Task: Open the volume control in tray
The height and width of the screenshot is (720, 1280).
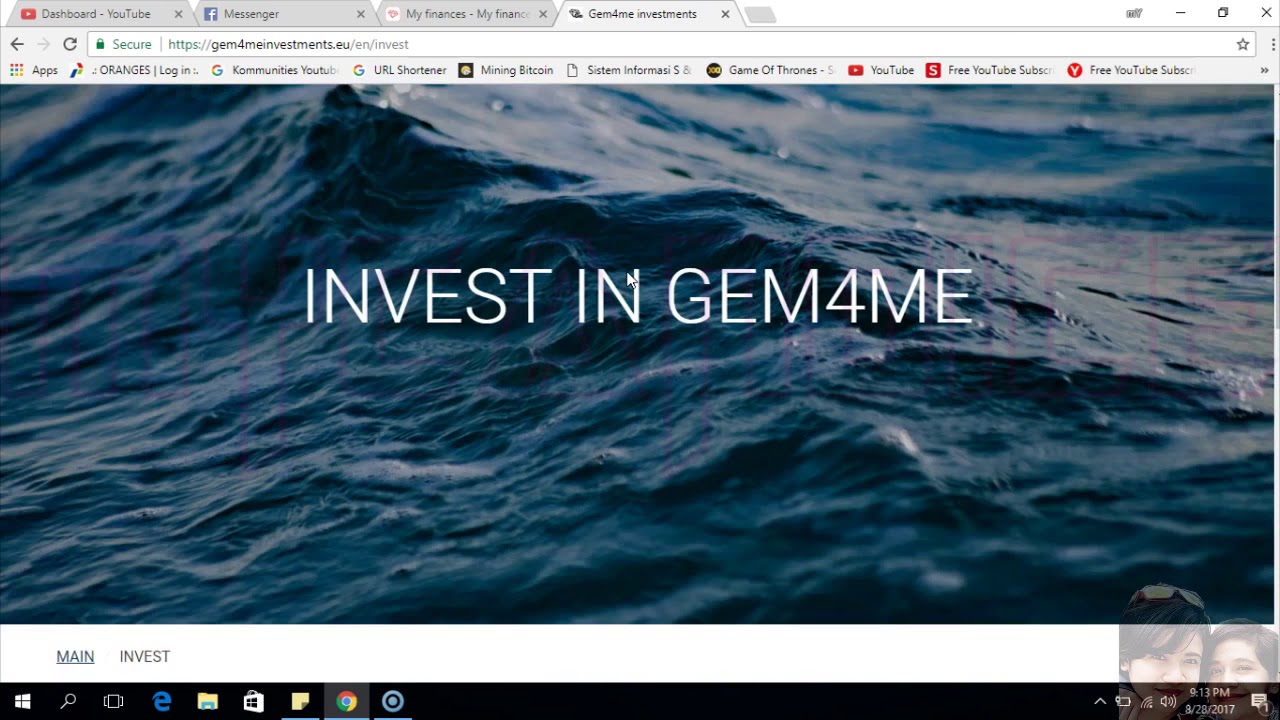Action: coord(1168,702)
